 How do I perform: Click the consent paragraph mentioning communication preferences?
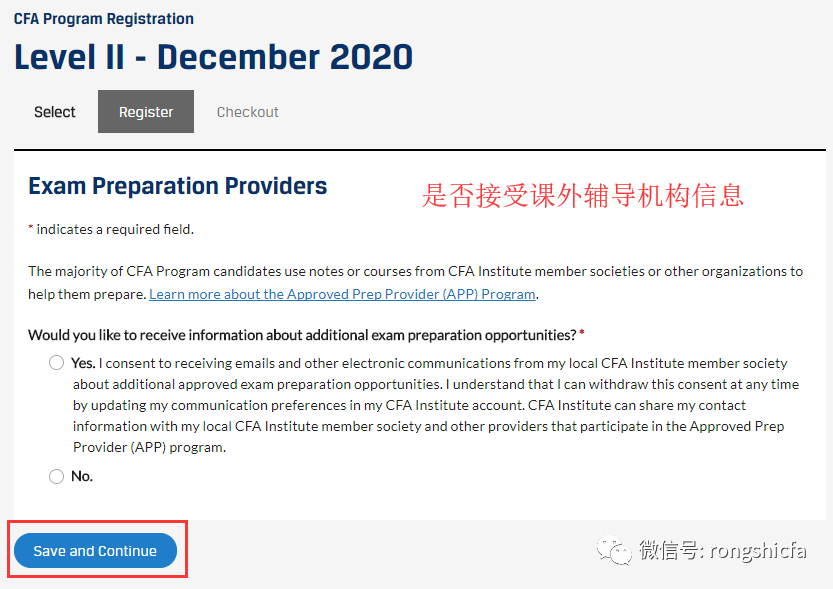[429, 405]
